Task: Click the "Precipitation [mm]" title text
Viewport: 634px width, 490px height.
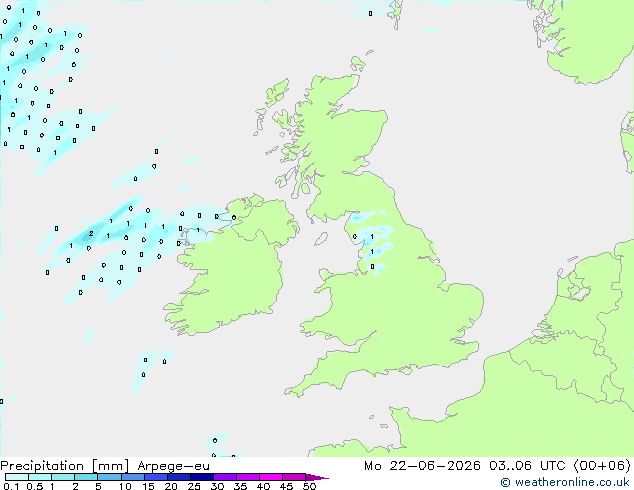Action: coord(65,466)
